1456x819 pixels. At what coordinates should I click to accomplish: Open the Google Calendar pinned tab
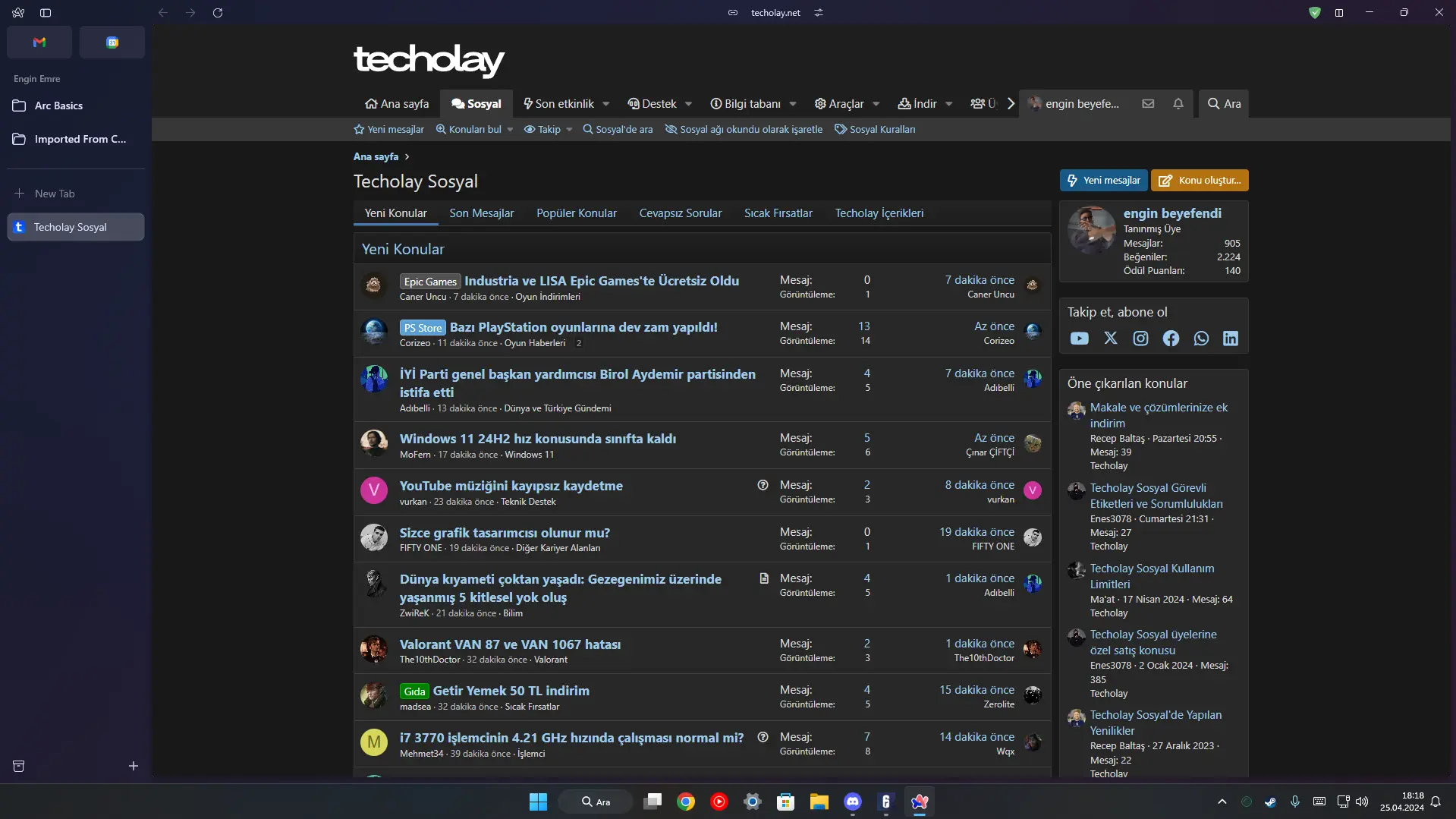[112, 43]
